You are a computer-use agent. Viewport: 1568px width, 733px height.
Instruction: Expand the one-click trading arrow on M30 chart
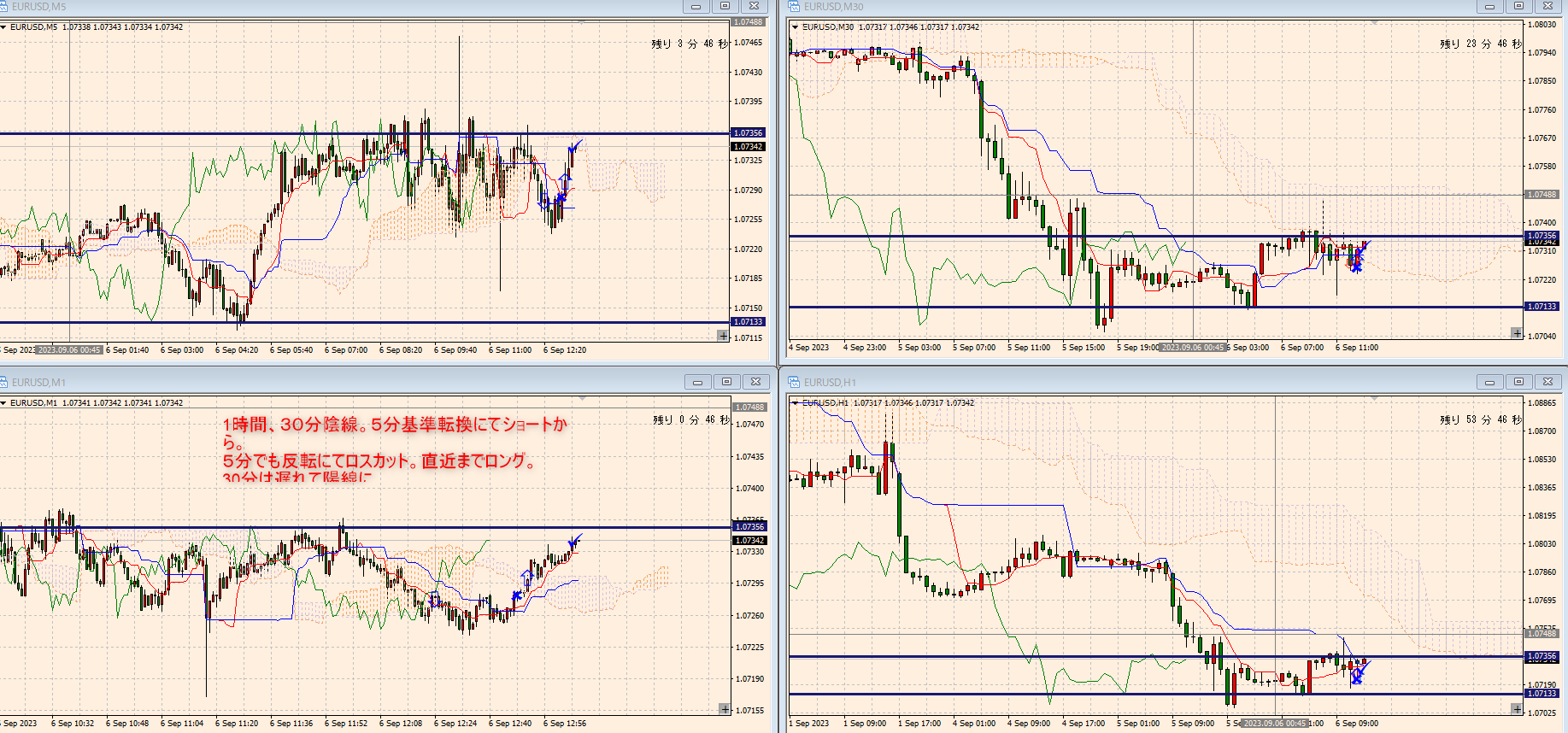[796, 27]
